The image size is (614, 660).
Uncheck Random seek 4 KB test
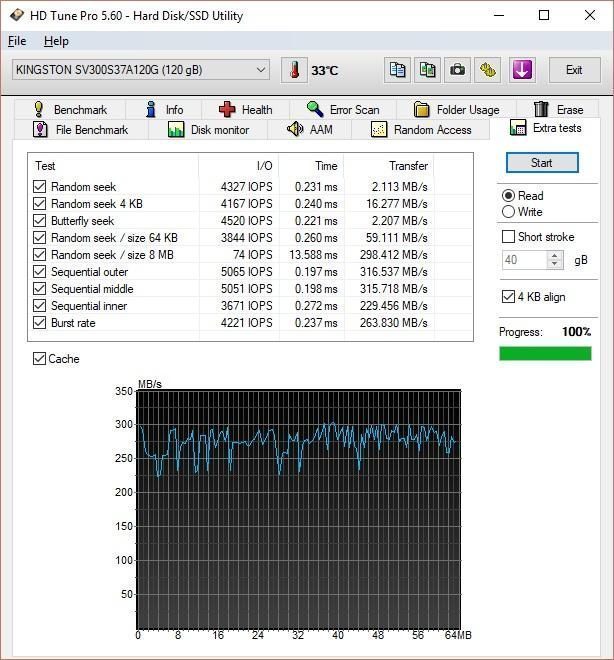[x=40, y=203]
